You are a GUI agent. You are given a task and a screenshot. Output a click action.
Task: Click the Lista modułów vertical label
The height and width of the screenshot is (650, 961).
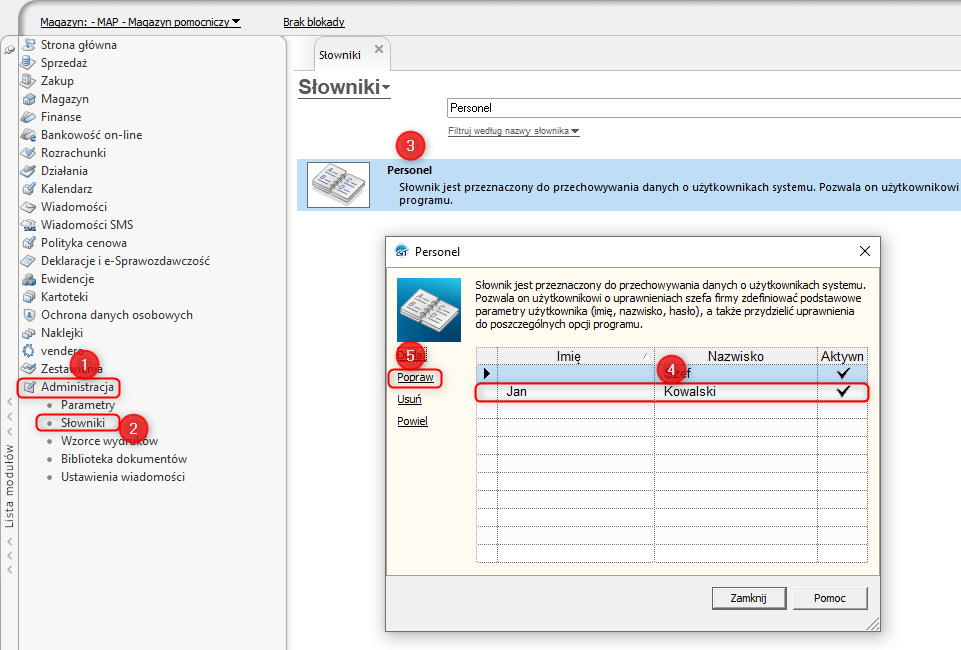click(x=9, y=486)
